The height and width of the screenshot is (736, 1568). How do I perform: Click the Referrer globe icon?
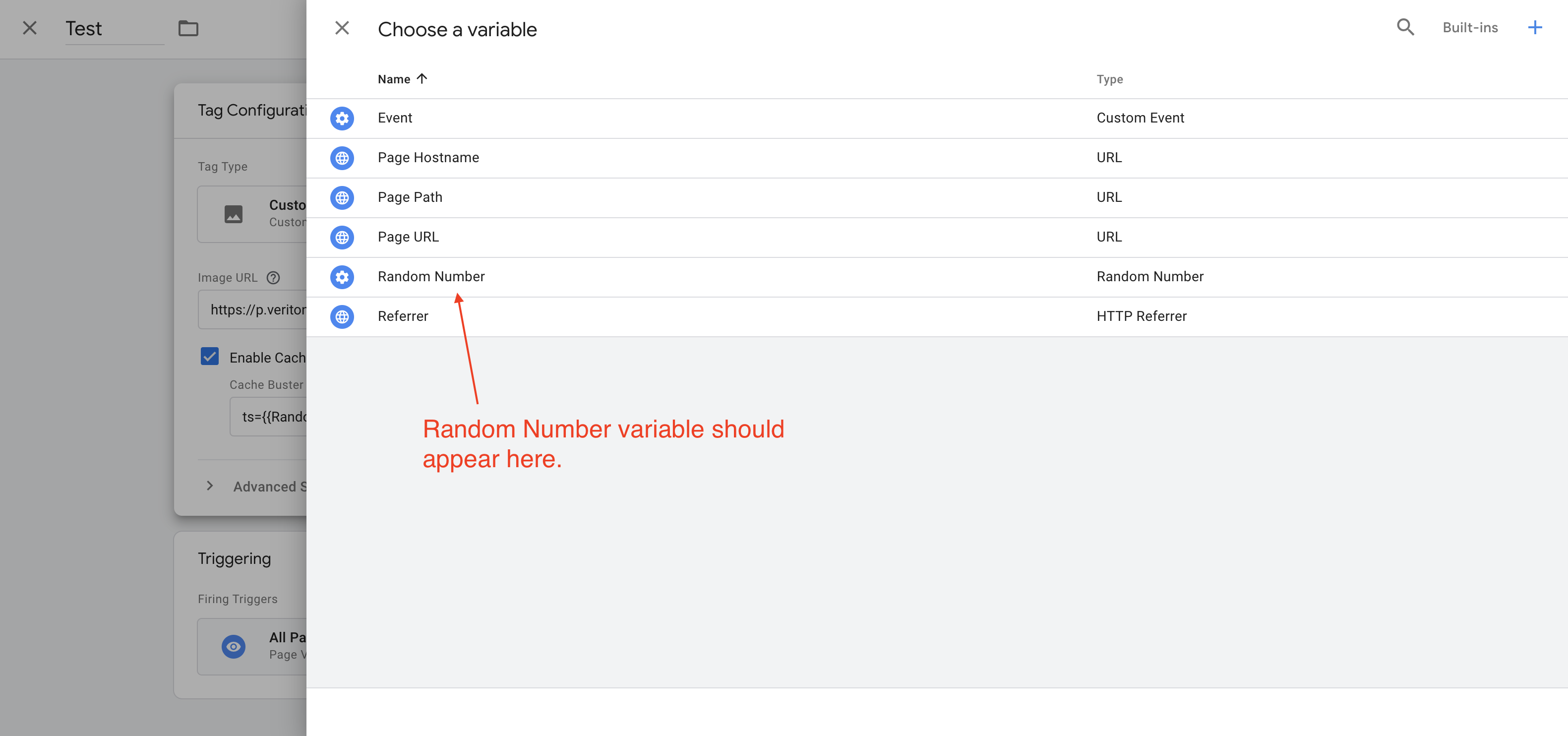(342, 316)
